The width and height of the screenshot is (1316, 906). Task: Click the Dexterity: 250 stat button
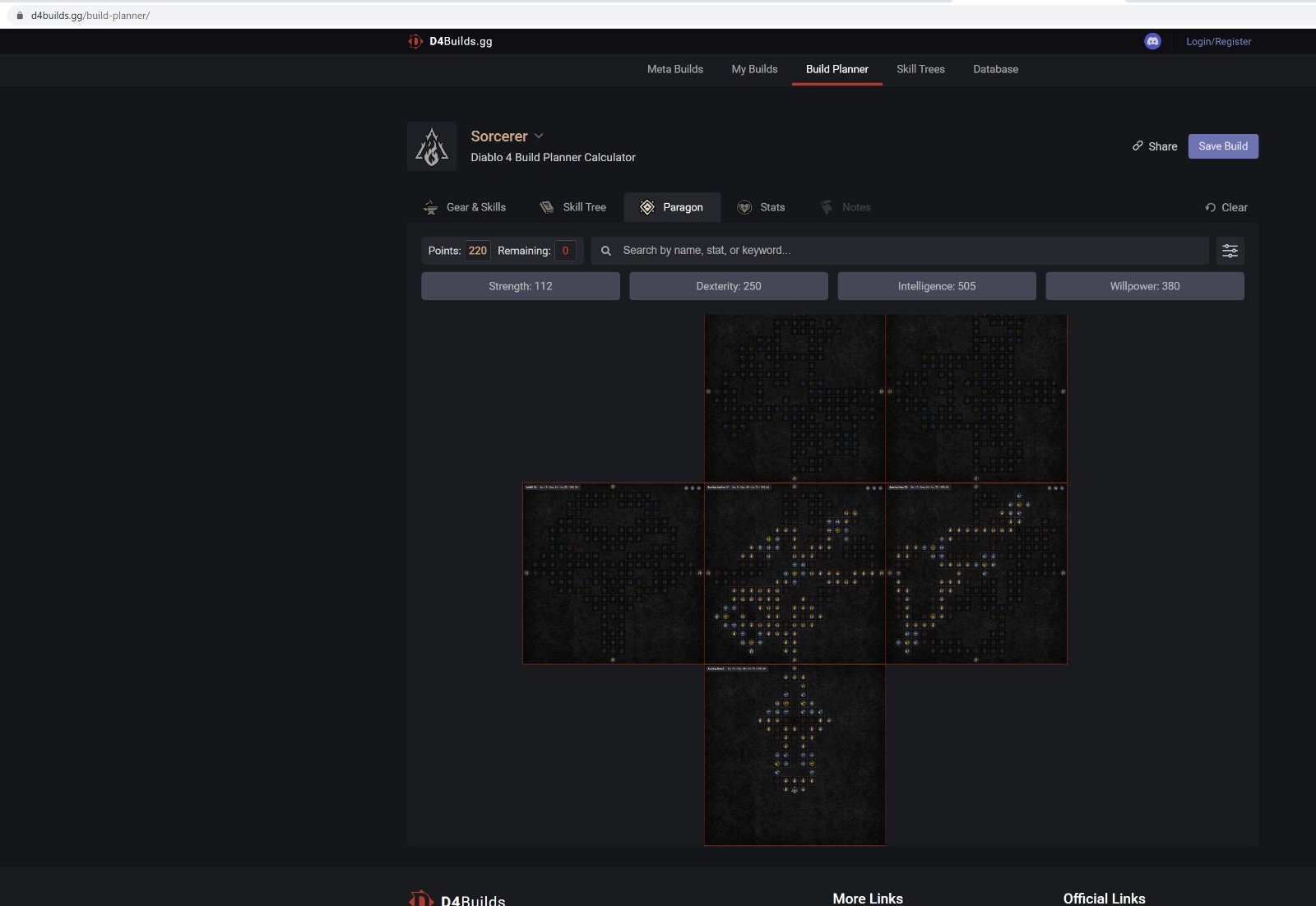[x=729, y=286]
